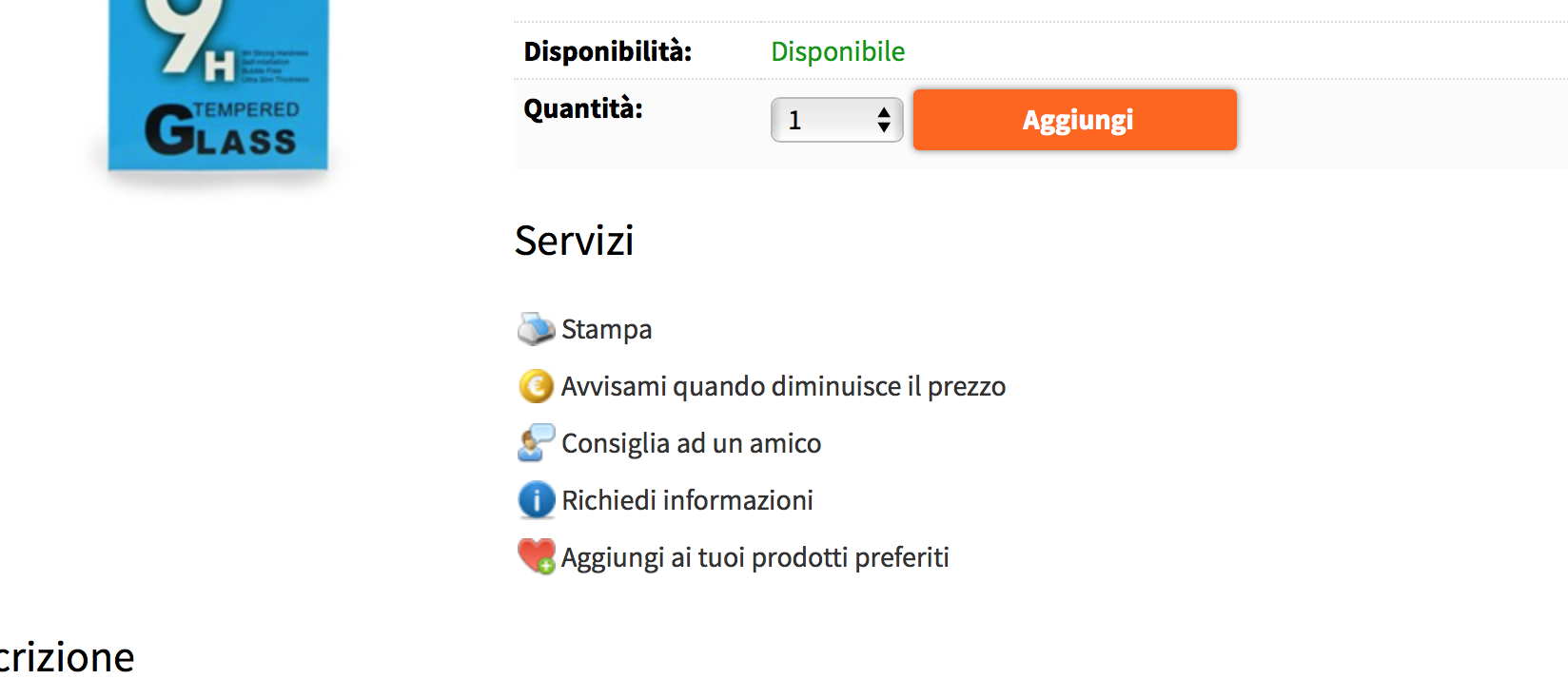This screenshot has width=1568, height=679.
Task: Click the 'Richiedi informazioni' link
Action: (687, 500)
